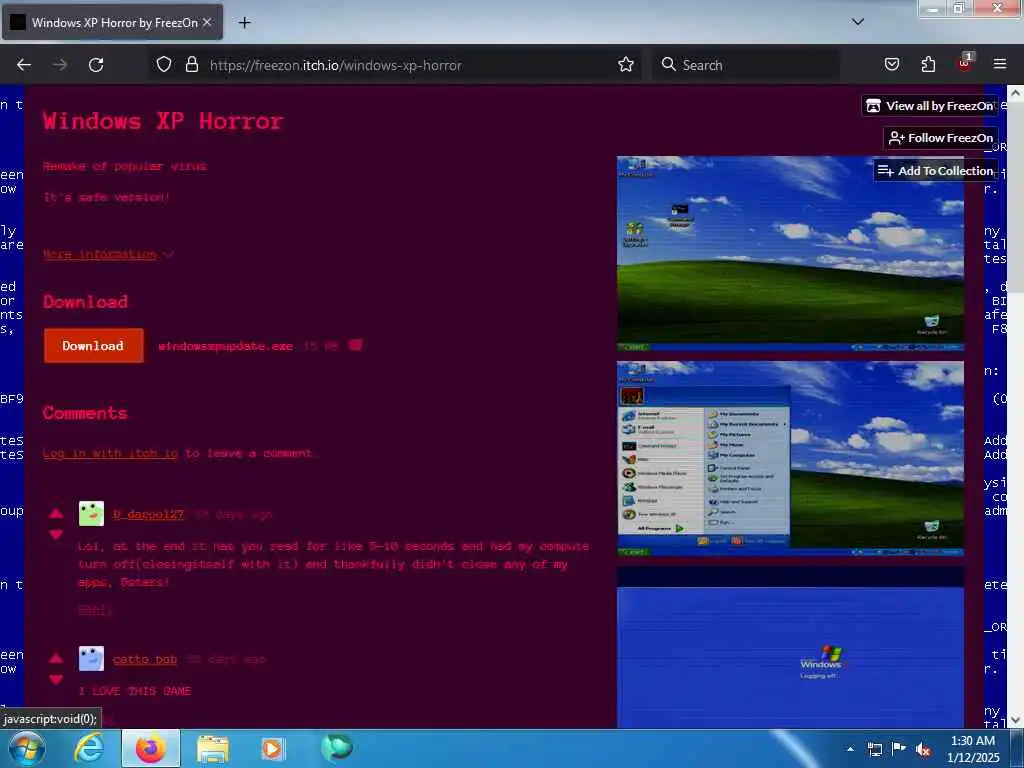The height and width of the screenshot is (768, 1024).
Task: Open daspol27 user profile link
Action: click(148, 515)
